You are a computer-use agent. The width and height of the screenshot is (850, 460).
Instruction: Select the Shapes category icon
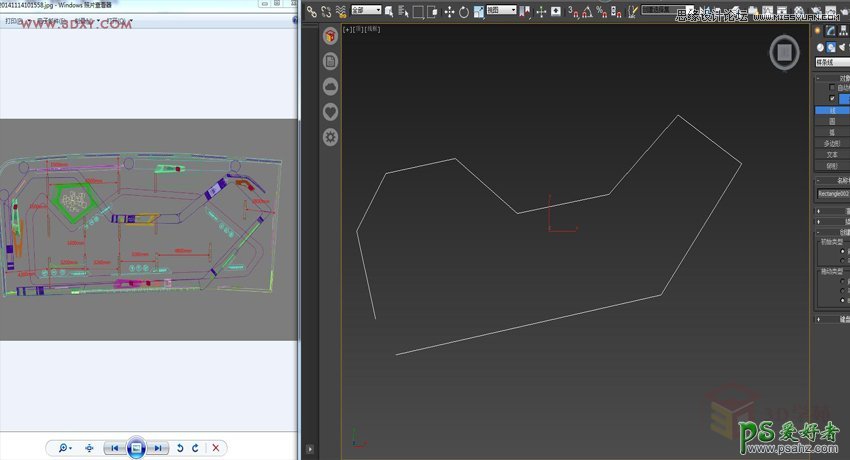[x=831, y=48]
